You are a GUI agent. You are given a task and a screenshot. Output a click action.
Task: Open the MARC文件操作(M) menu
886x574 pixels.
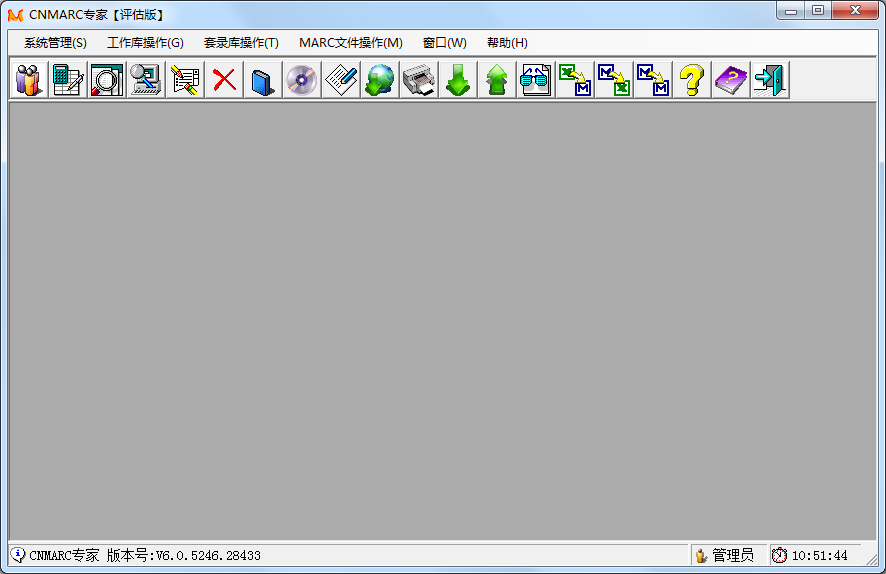(x=350, y=43)
